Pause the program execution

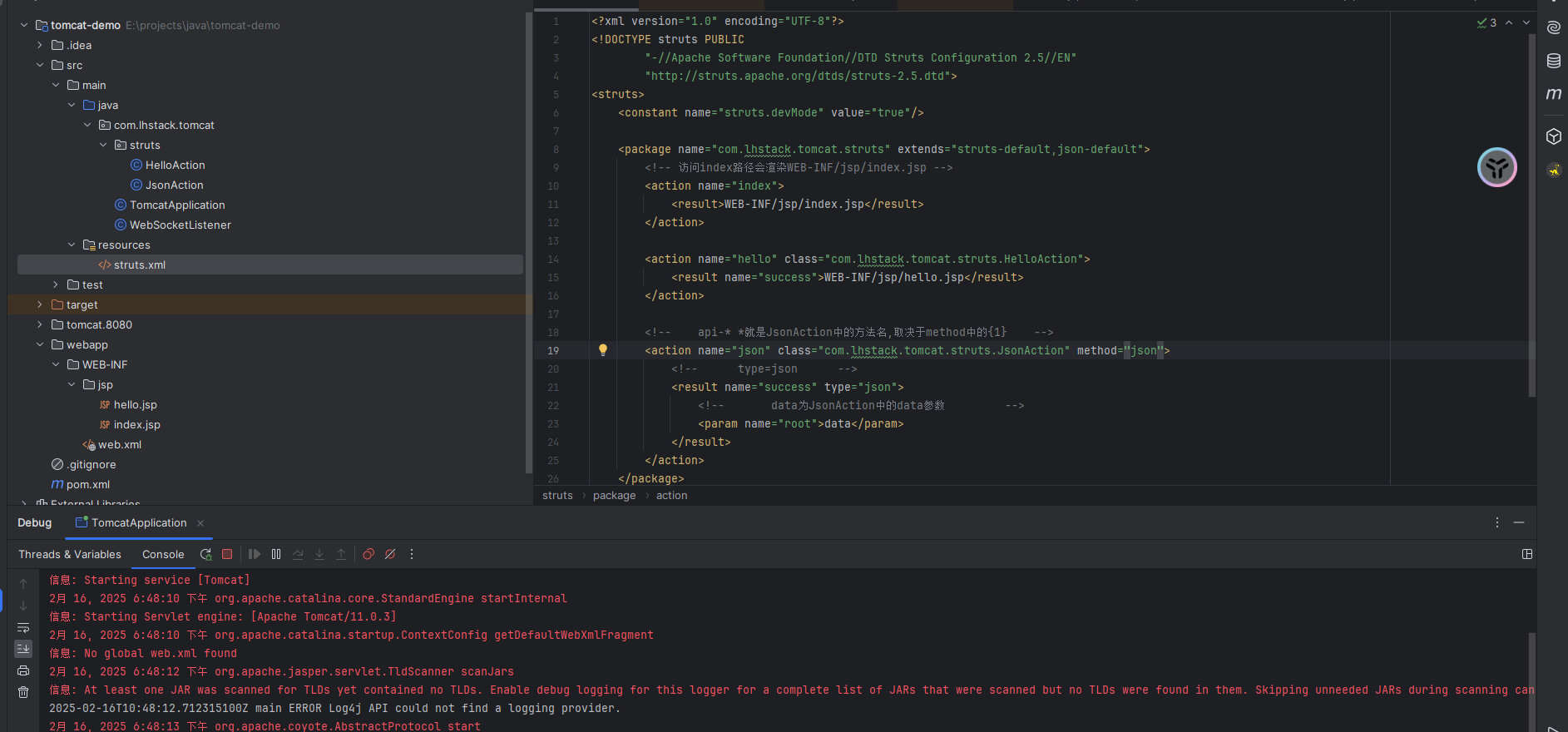[x=276, y=554]
